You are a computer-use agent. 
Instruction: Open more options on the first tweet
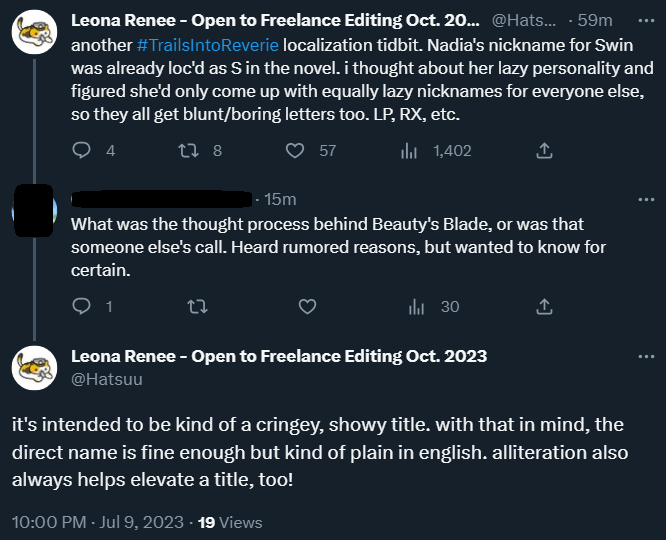(x=646, y=20)
